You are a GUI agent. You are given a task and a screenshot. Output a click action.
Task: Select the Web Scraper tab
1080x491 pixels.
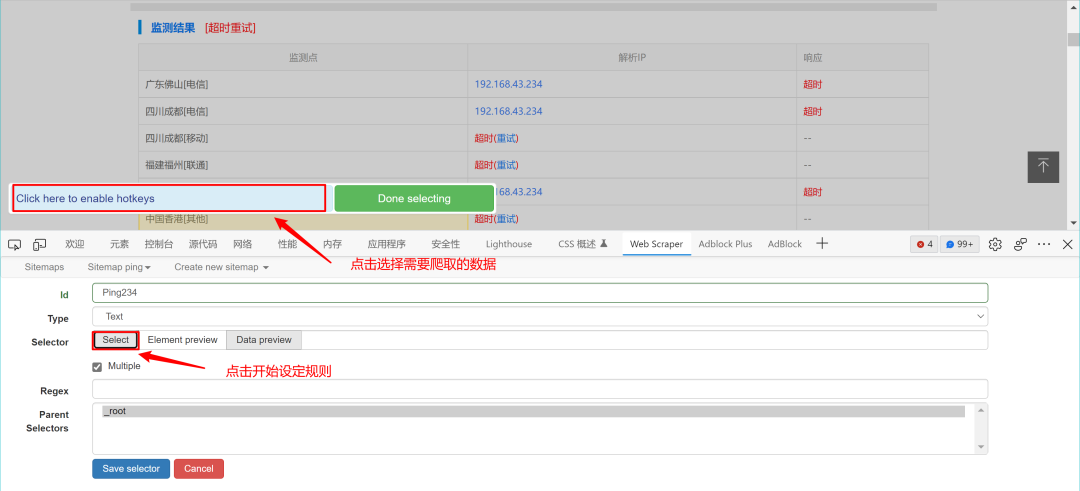tap(656, 244)
